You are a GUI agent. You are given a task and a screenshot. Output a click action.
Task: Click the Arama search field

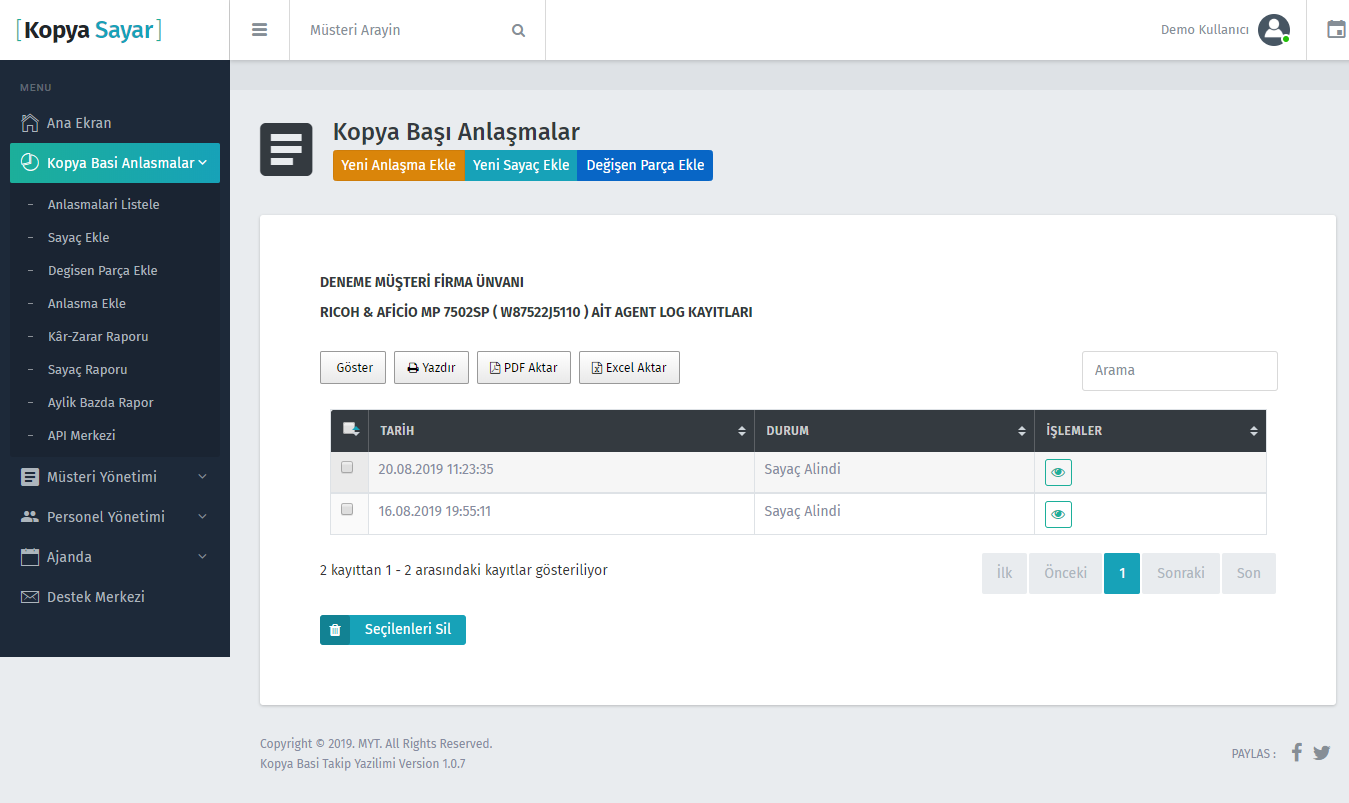(1179, 371)
